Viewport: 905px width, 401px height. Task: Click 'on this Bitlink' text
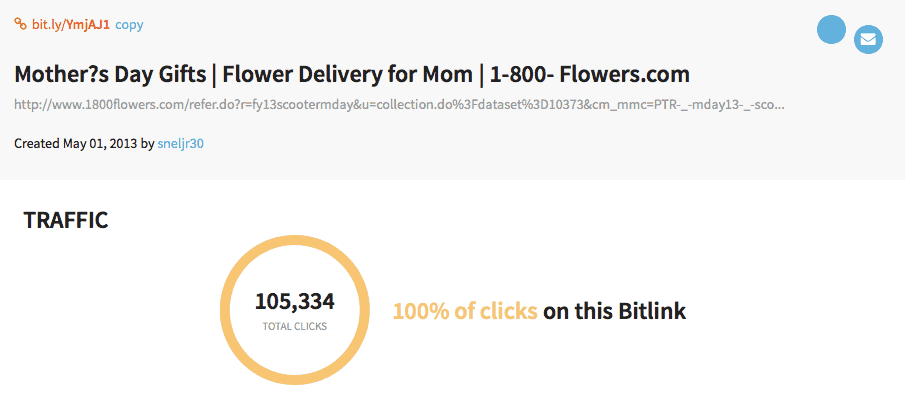pos(615,312)
